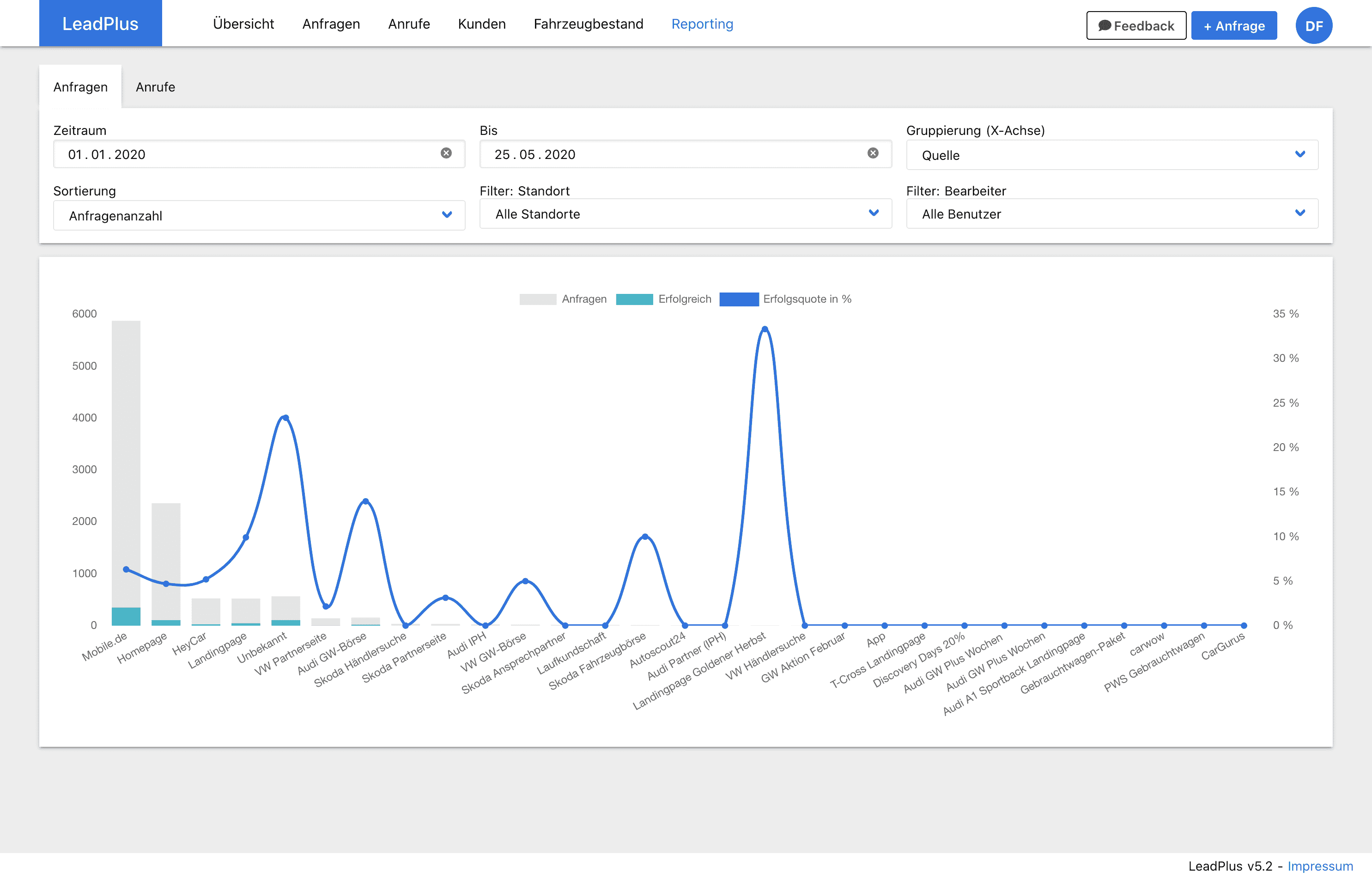The width and height of the screenshot is (1372, 878).
Task: Click the VW Händlersuche peak data point
Action: [x=765, y=329]
